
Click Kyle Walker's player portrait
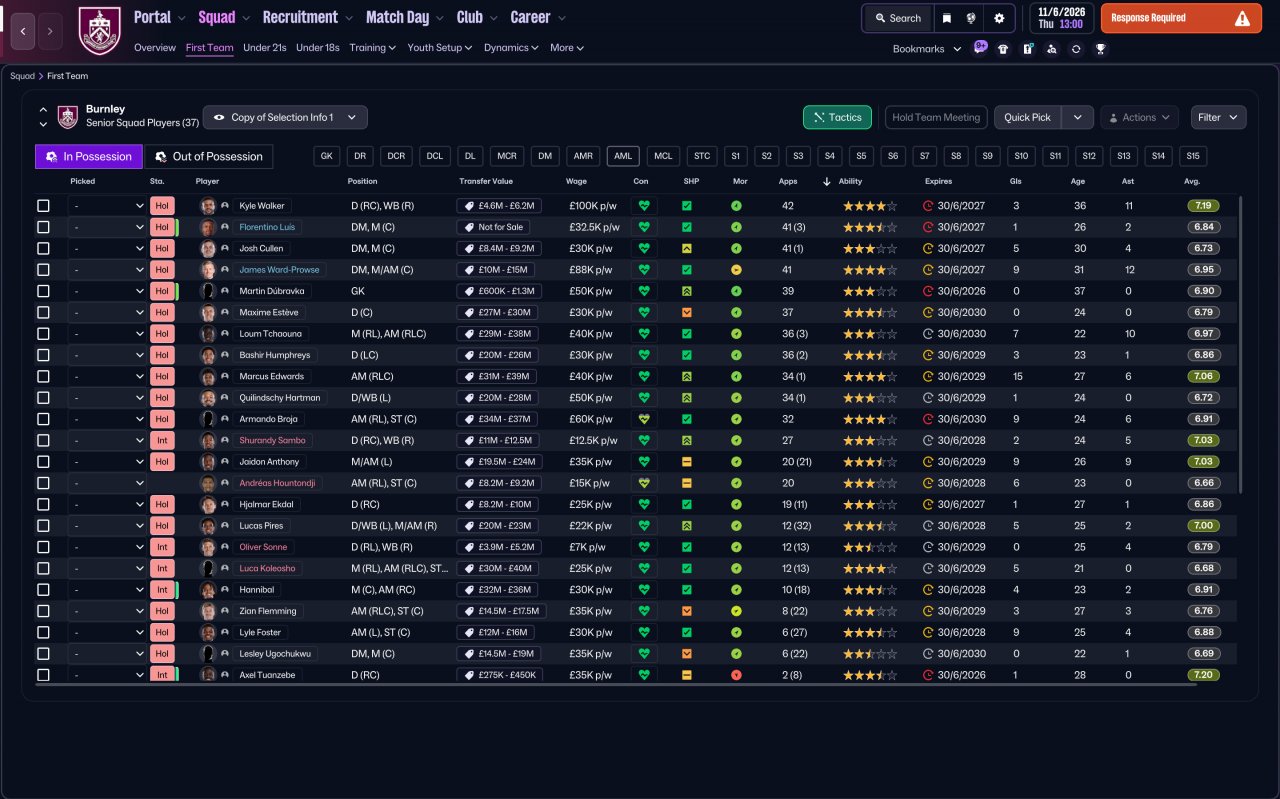click(208, 206)
